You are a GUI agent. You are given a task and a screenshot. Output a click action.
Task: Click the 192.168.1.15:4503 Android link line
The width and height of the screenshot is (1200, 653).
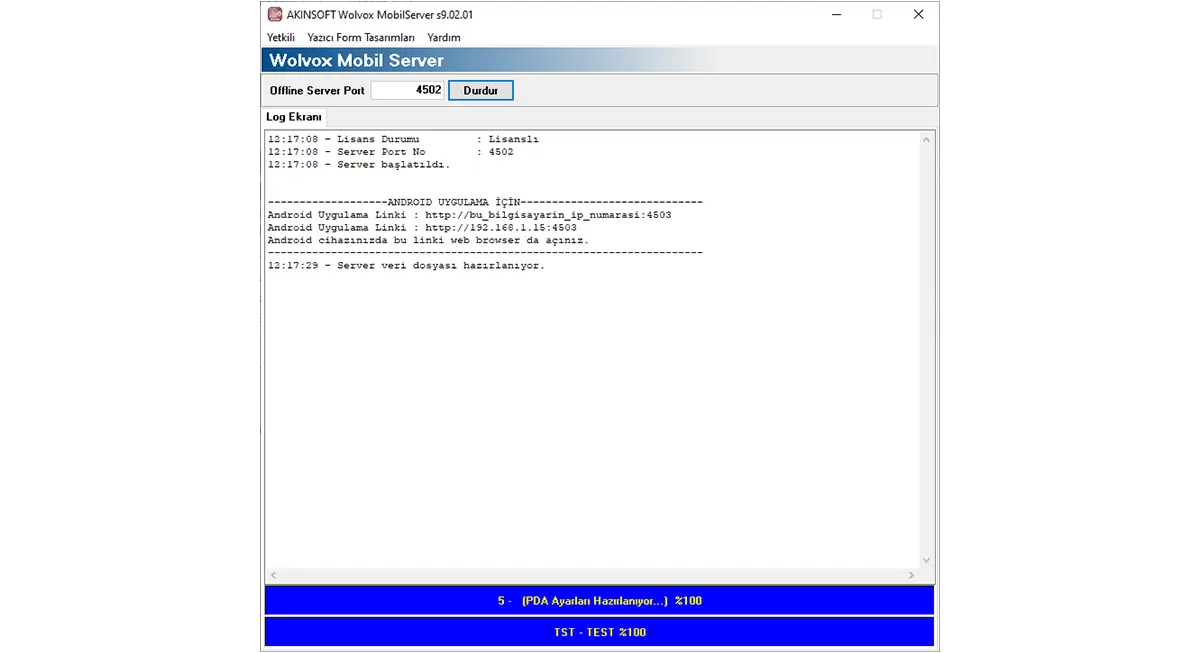tap(421, 228)
